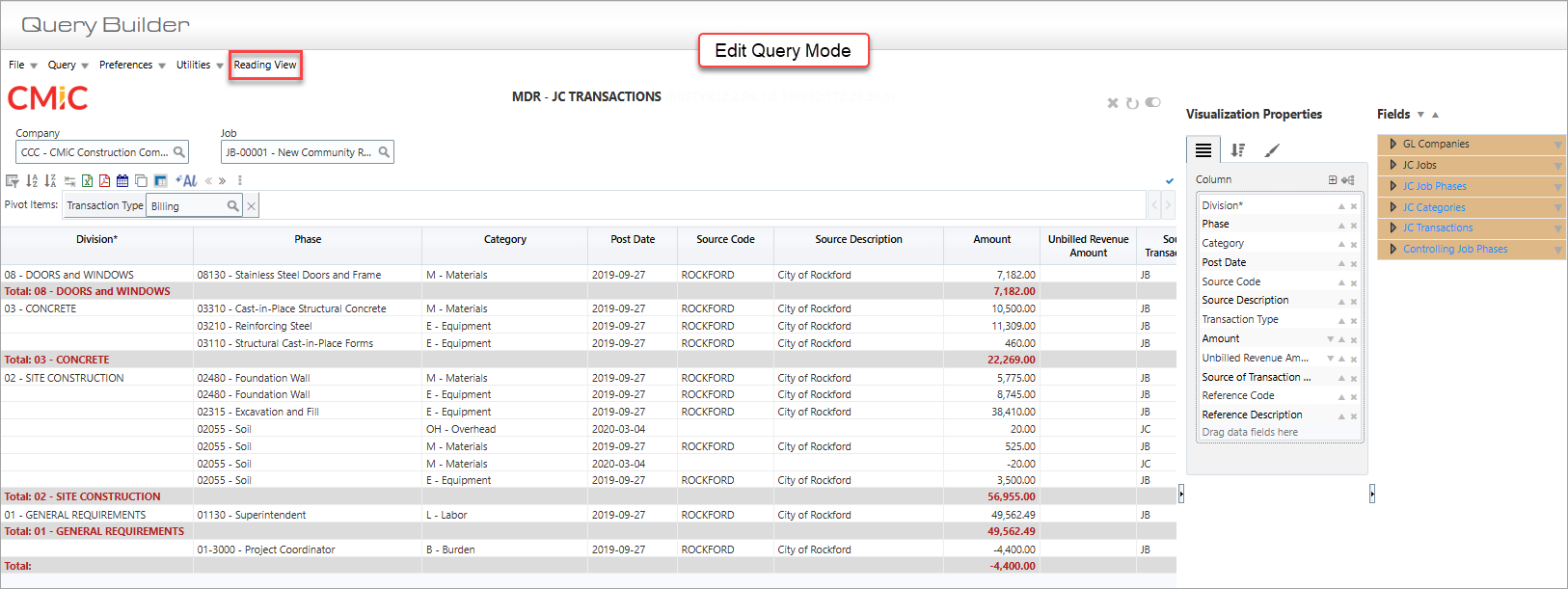
Task: Collapse the left panel splitter arrow
Action: click(1181, 495)
